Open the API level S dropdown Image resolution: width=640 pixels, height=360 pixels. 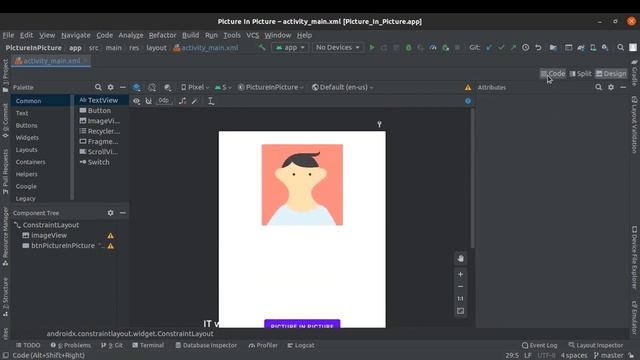point(223,87)
